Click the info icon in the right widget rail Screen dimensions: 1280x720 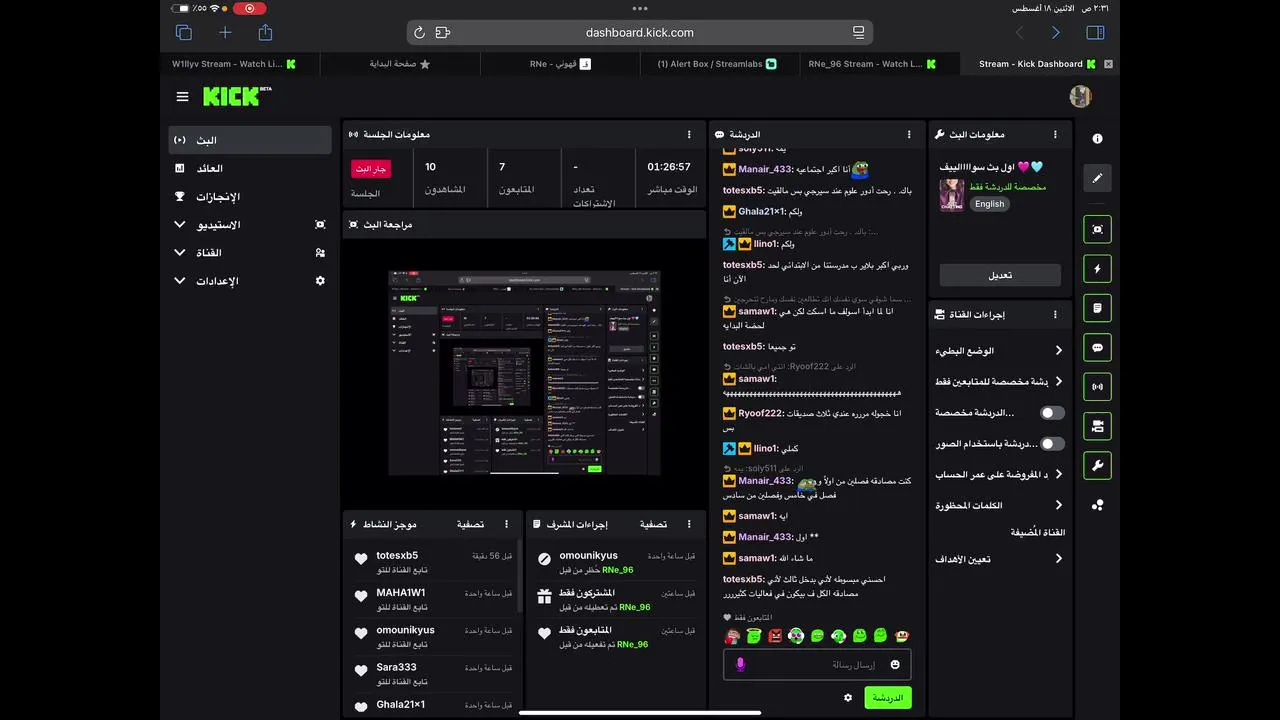pyautogui.click(x=1097, y=139)
